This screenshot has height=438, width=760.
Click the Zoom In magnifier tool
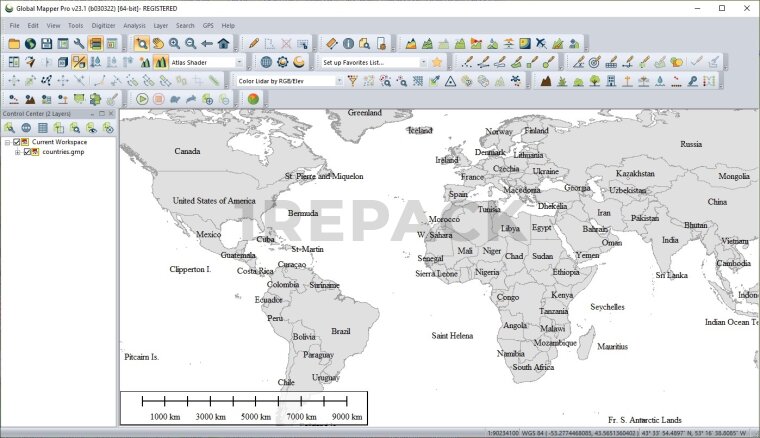tap(174, 43)
